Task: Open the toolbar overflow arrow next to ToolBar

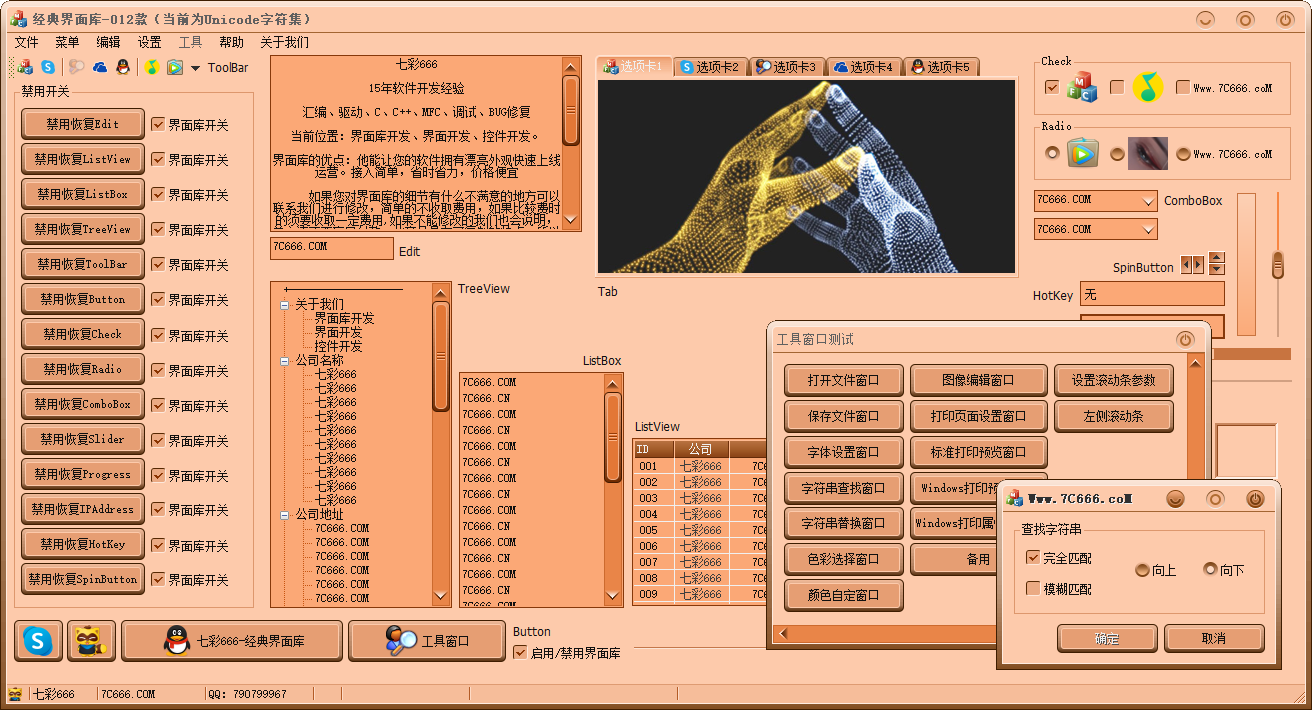Action: (x=195, y=68)
